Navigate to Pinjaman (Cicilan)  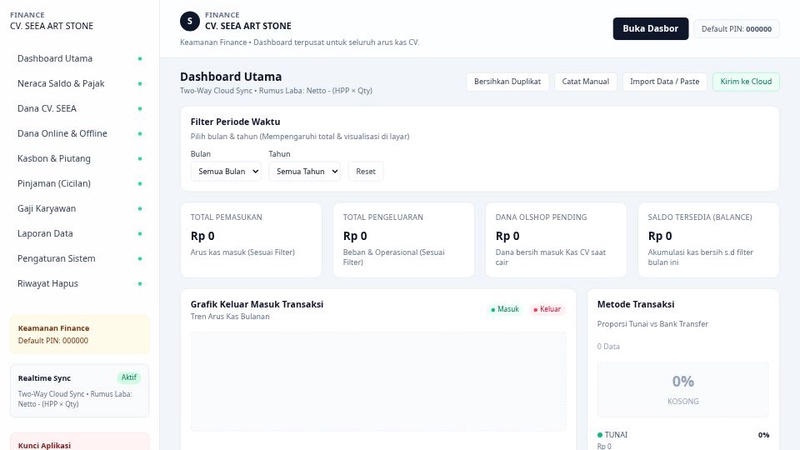click(80, 184)
